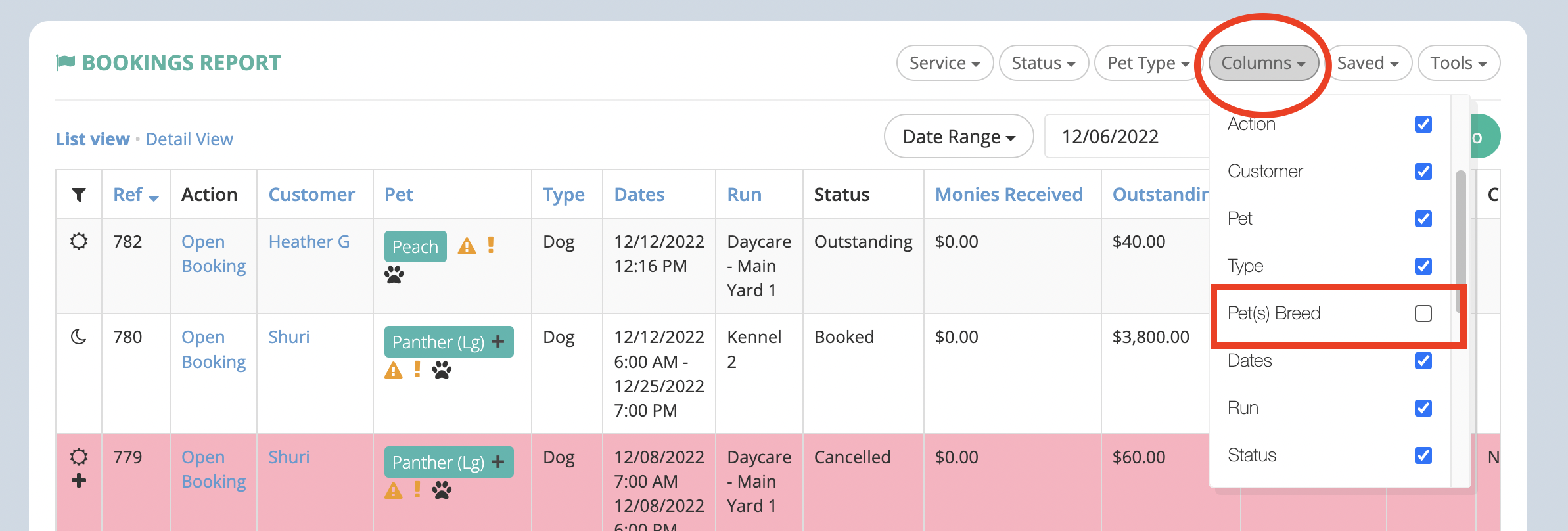Open Booking link for ref 779
Viewport: 1568px width, 531px height.
[214, 469]
